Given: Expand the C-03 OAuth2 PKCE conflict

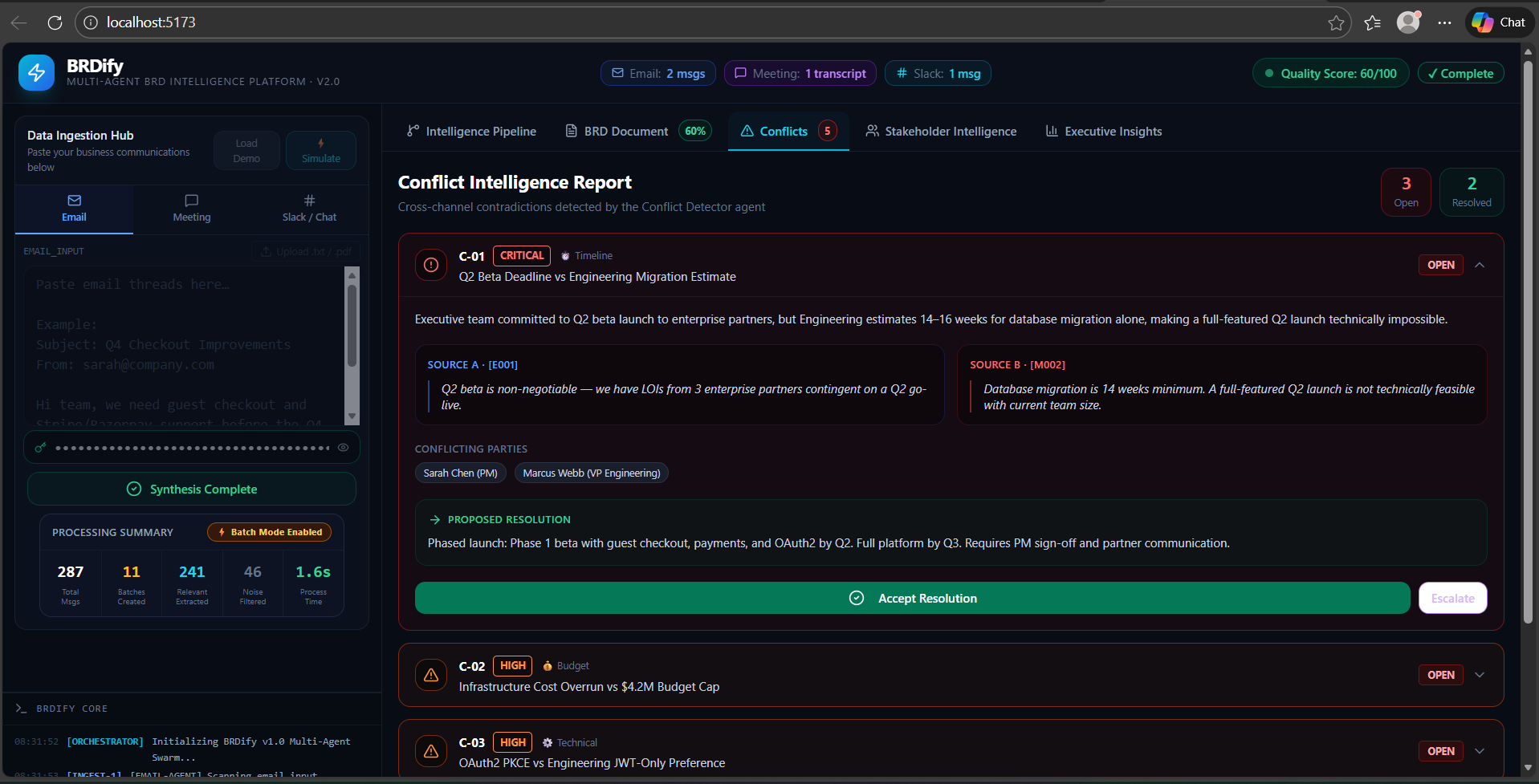Looking at the screenshot, I should point(1480,751).
